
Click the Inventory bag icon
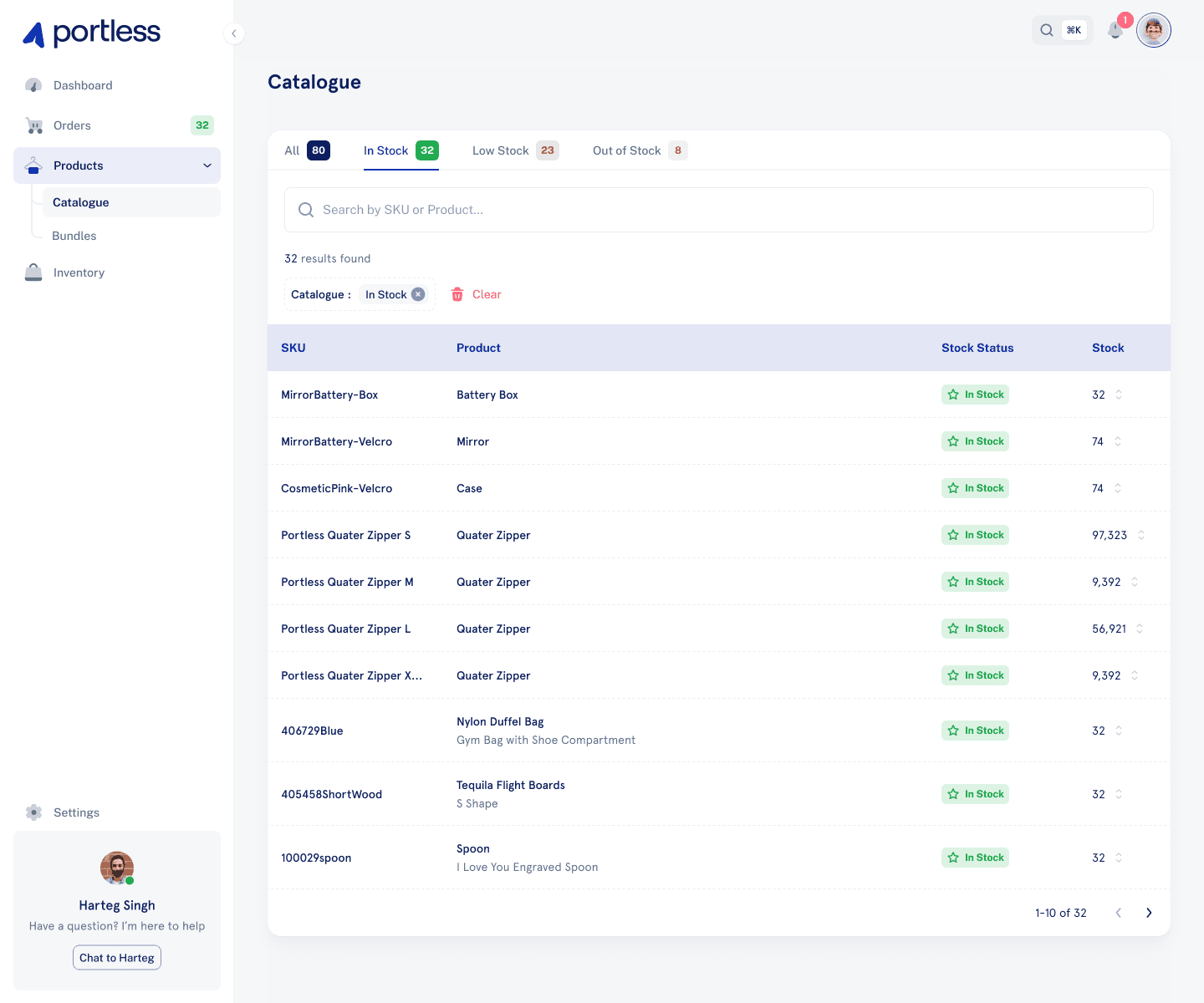point(33,272)
